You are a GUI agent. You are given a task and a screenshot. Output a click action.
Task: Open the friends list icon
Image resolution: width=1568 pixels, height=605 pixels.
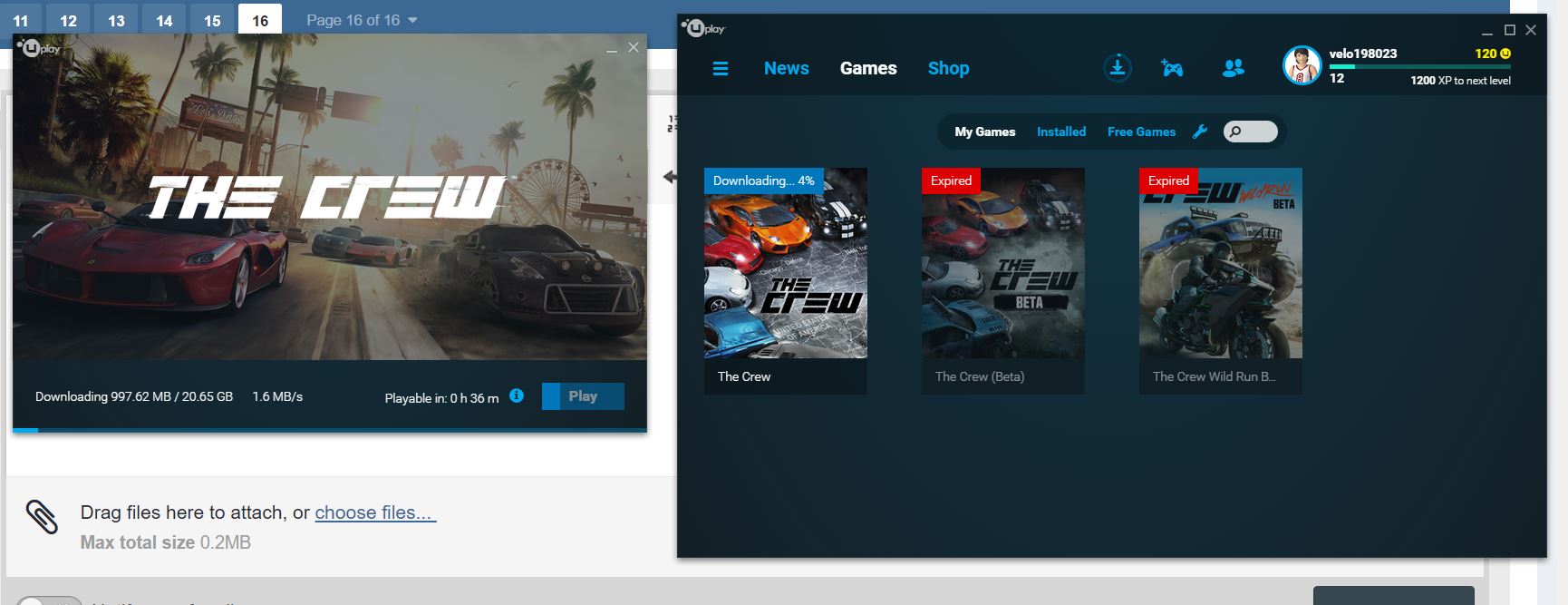point(1233,68)
